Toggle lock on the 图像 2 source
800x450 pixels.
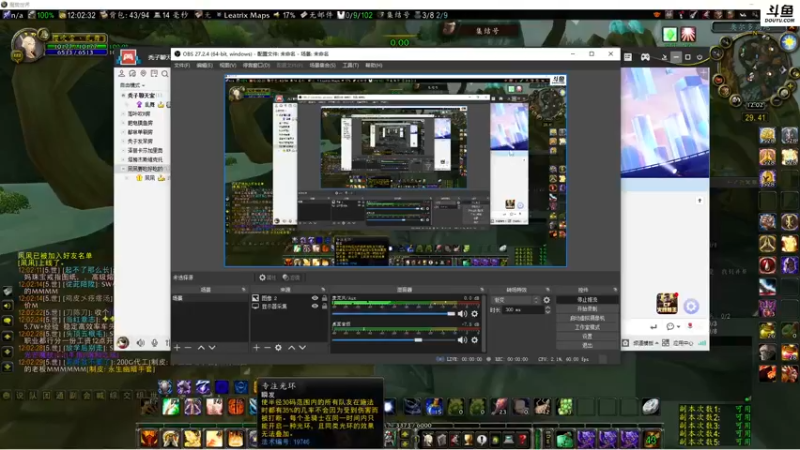click(x=324, y=298)
